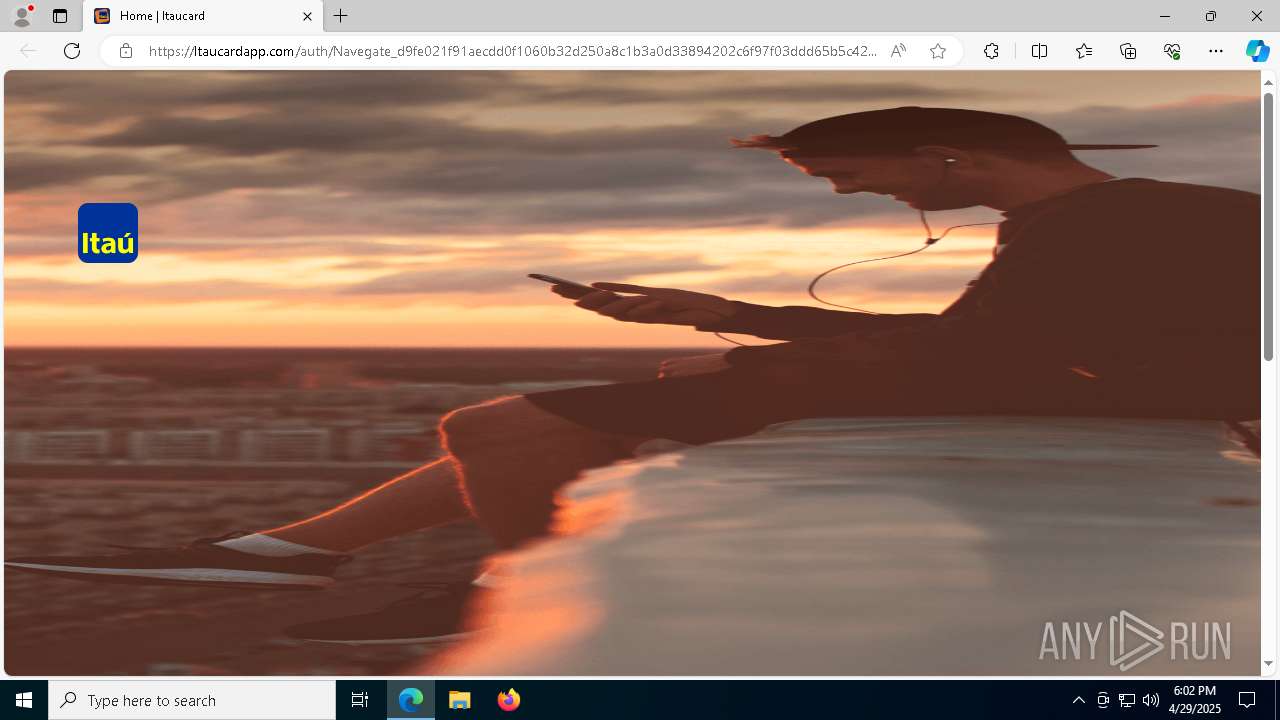Image resolution: width=1280 pixels, height=720 pixels.
Task: Open File Explorer from taskbar
Action: pos(460,700)
